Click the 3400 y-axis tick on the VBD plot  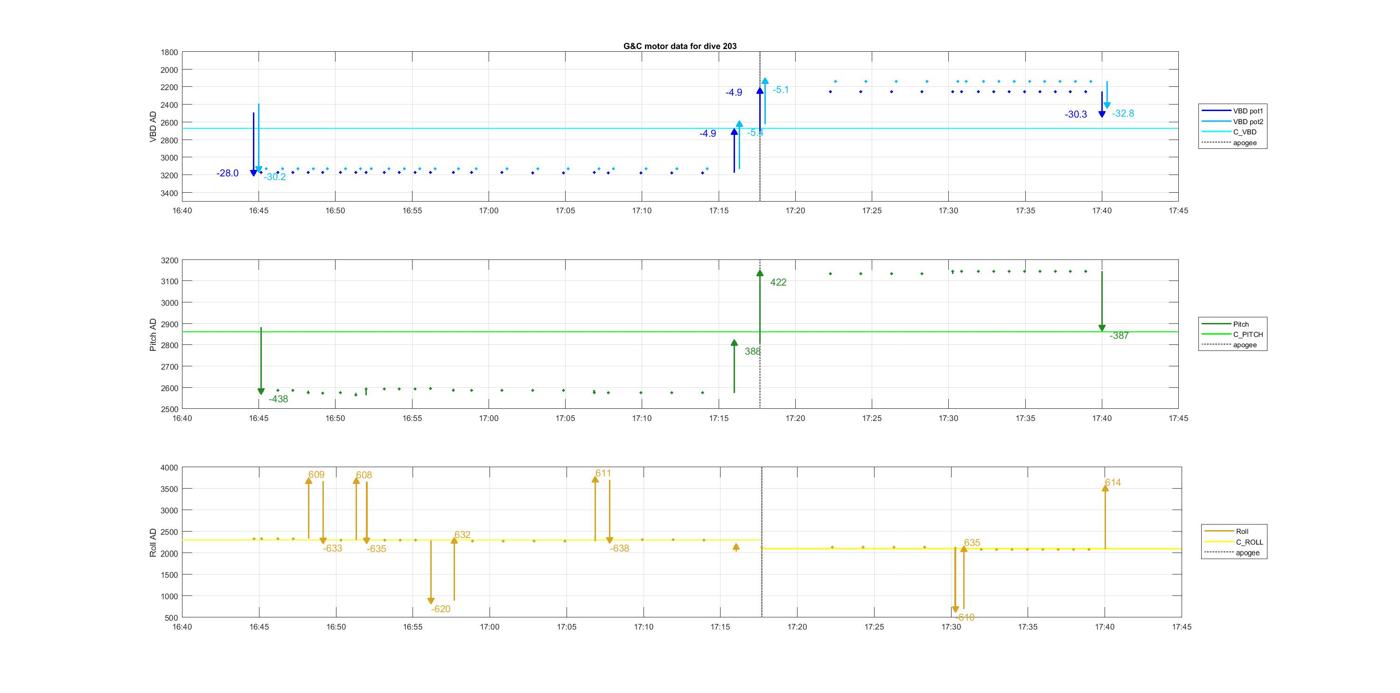click(169, 193)
